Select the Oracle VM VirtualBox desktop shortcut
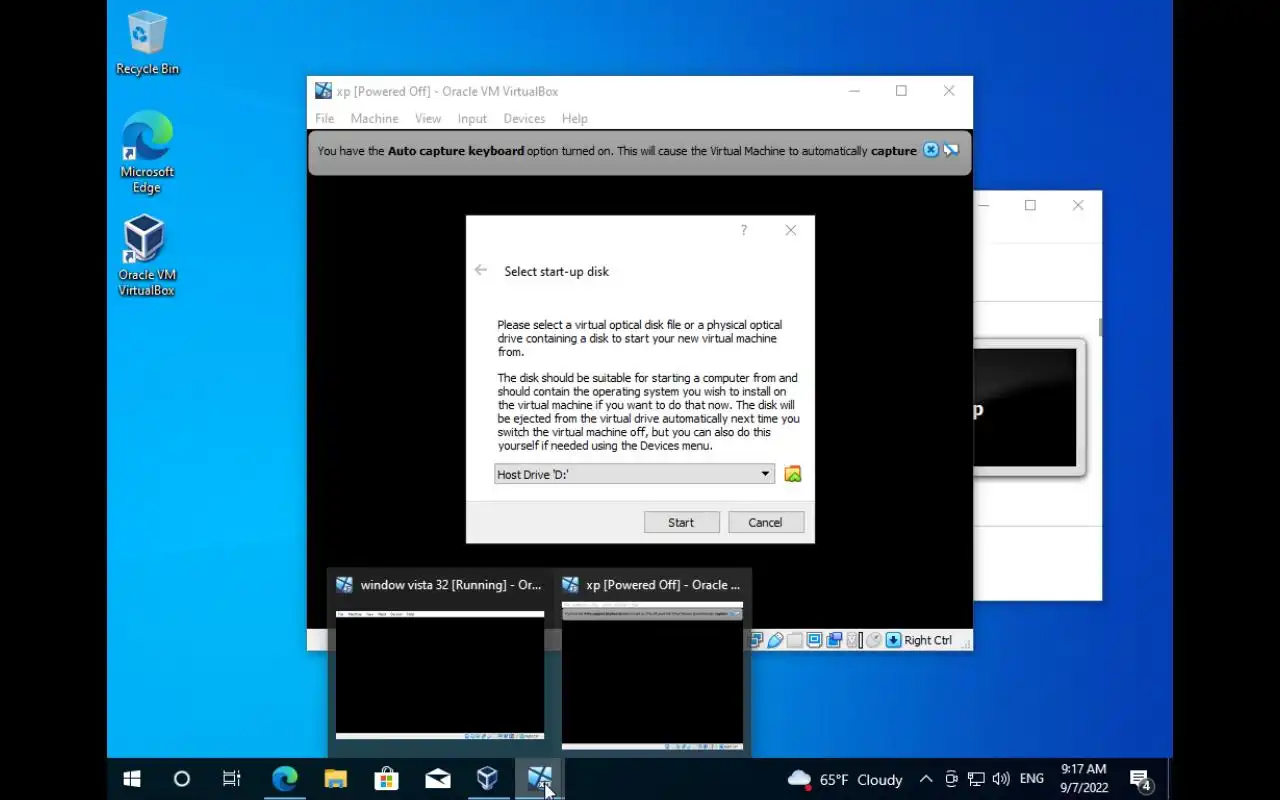This screenshot has width=1280, height=800. 147,256
